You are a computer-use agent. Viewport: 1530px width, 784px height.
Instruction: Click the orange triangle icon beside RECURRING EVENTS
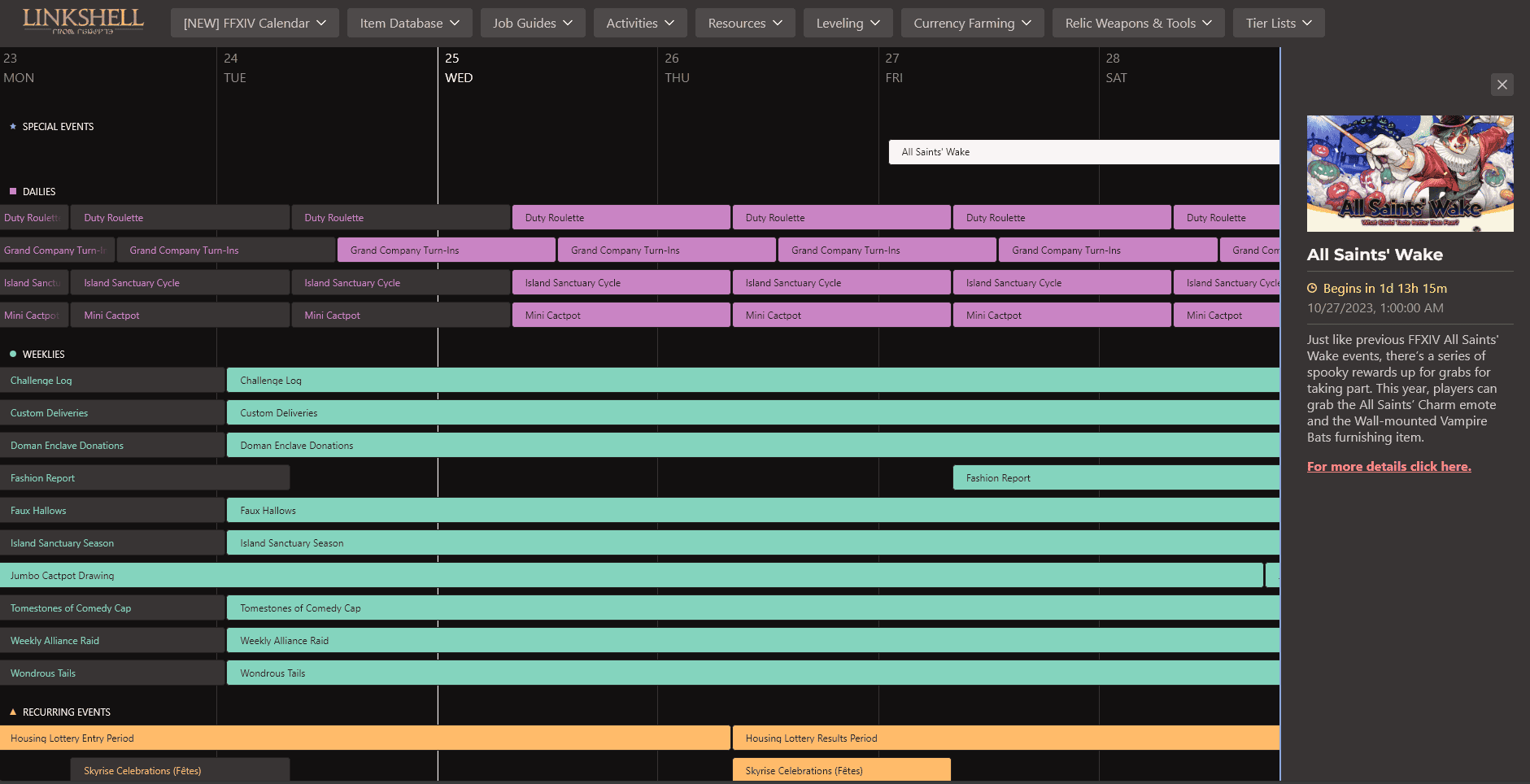click(x=11, y=712)
